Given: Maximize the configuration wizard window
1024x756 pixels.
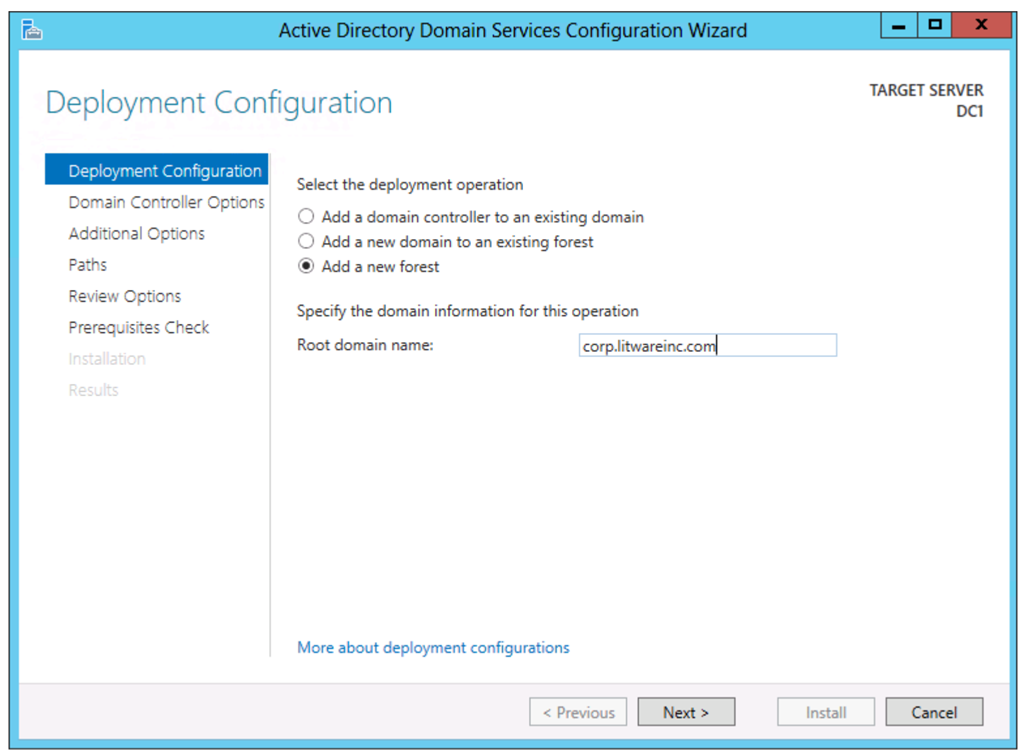Looking at the screenshot, I should click(935, 25).
